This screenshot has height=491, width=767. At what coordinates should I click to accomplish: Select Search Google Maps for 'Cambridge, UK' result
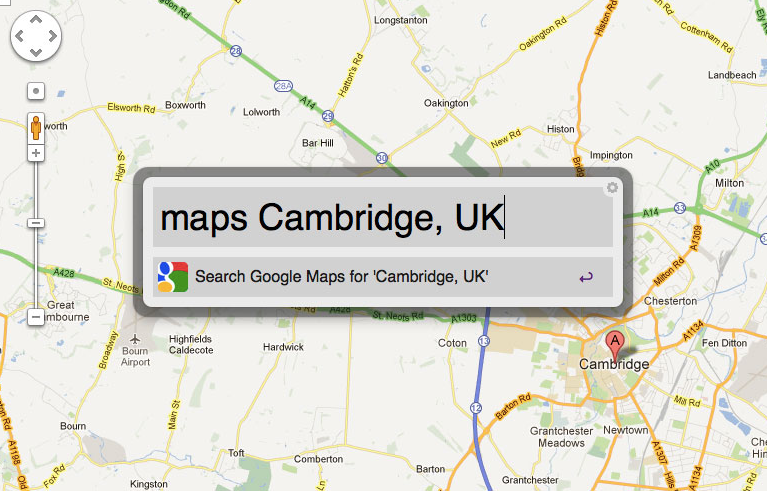pyautogui.click(x=383, y=277)
